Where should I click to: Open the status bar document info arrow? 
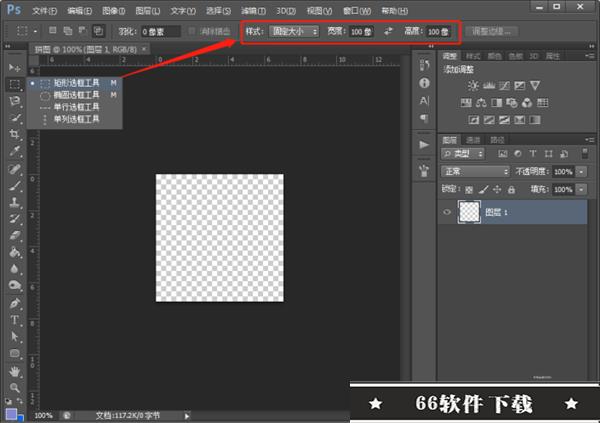click(x=187, y=416)
